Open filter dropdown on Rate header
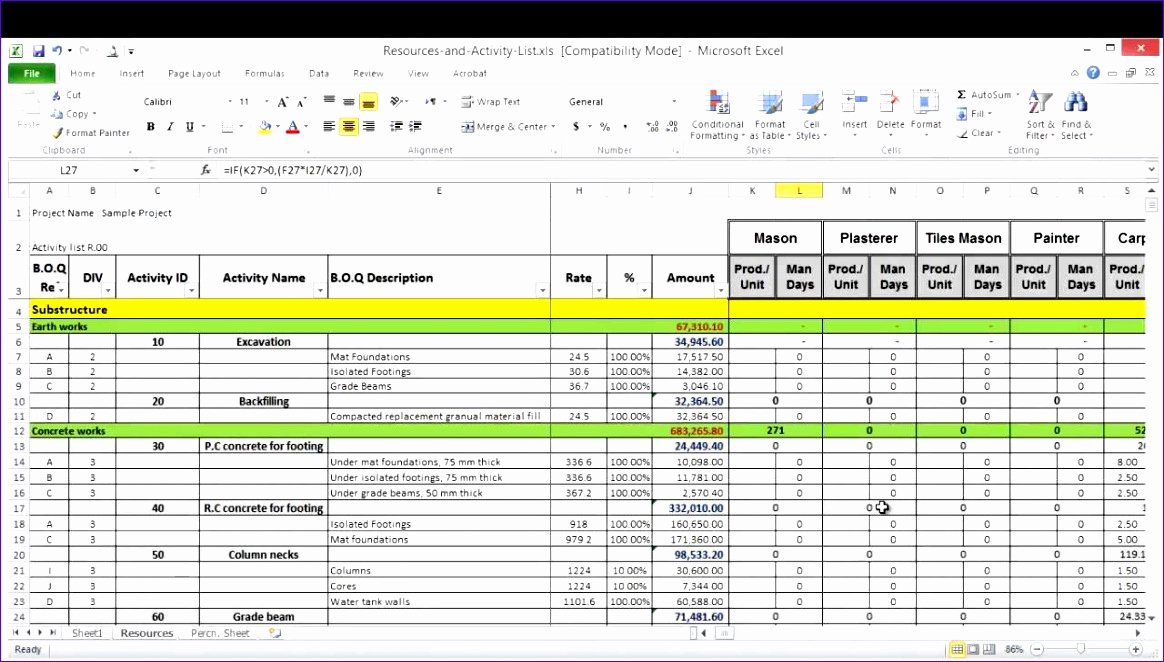This screenshot has width=1164, height=662. (x=599, y=290)
